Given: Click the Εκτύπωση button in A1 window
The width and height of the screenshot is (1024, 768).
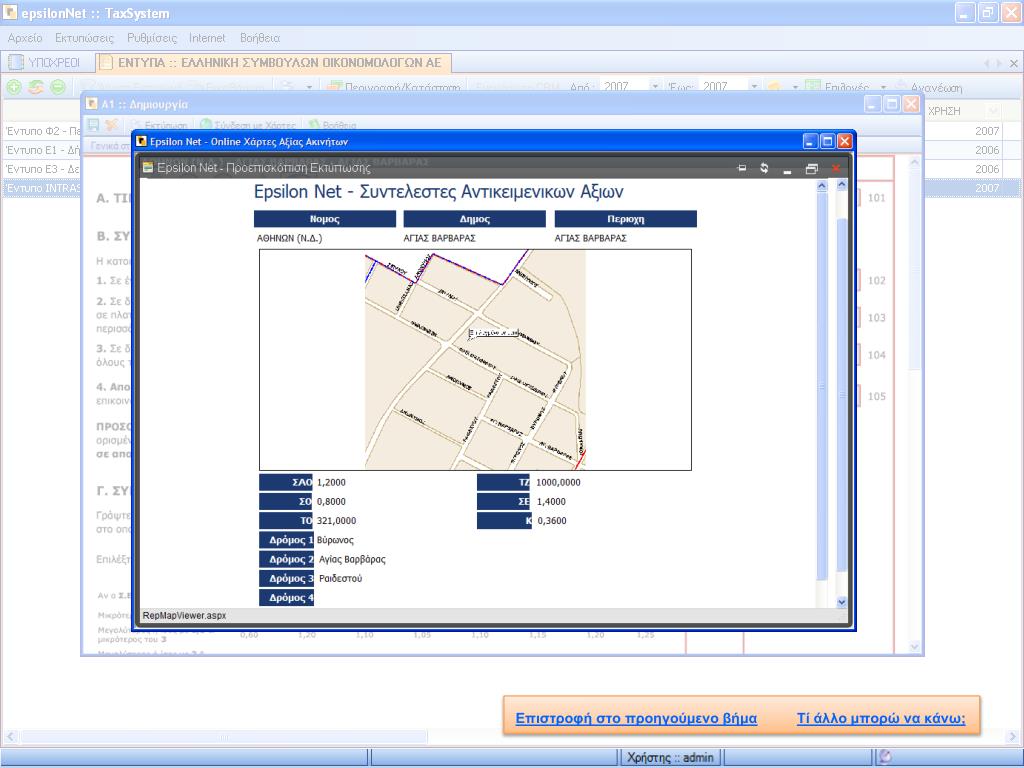Looking at the screenshot, I should point(159,125).
